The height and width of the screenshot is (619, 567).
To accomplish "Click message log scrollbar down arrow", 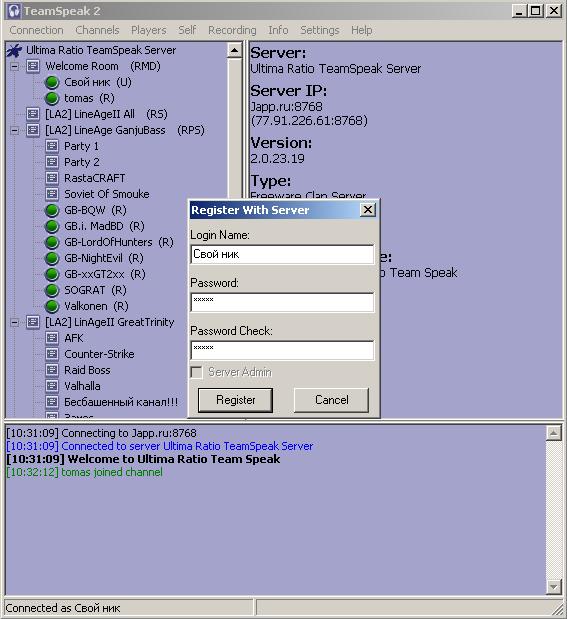I will click(554, 587).
